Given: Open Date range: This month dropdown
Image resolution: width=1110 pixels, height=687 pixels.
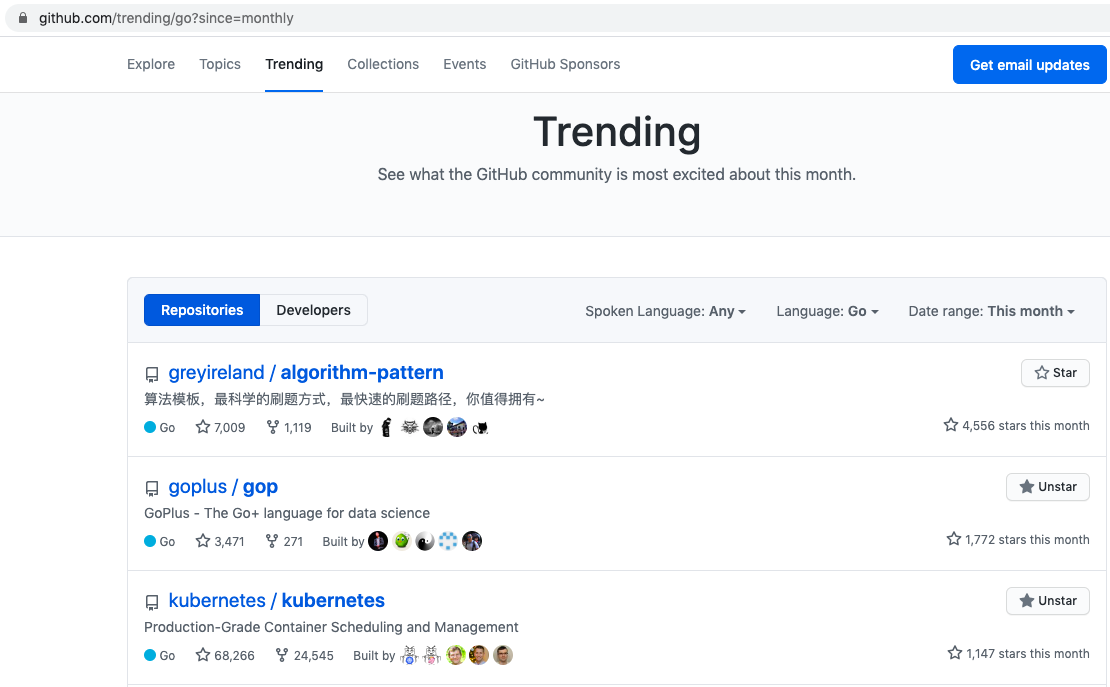Looking at the screenshot, I should 991,311.
